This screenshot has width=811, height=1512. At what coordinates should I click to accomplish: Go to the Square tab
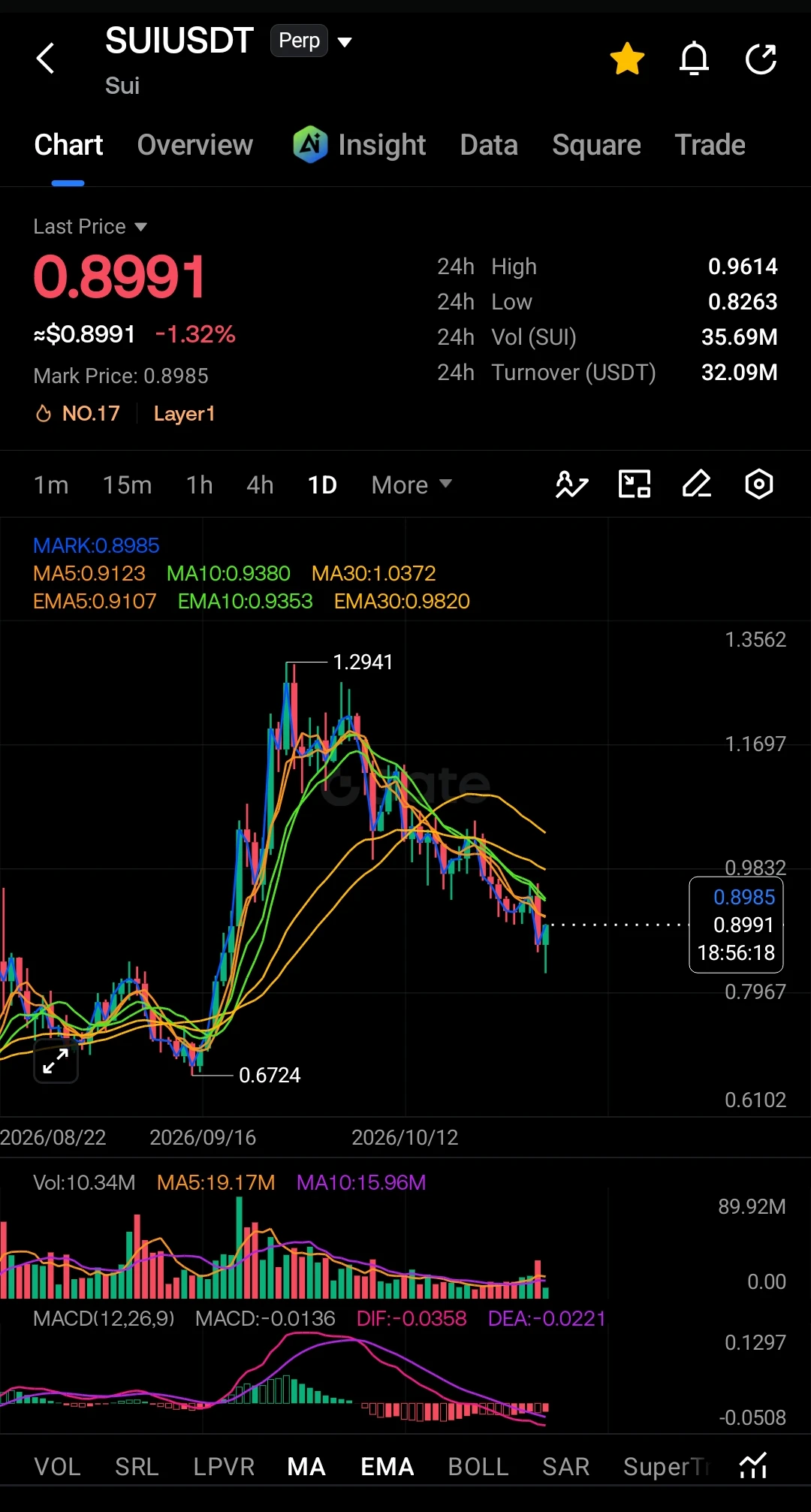(596, 145)
